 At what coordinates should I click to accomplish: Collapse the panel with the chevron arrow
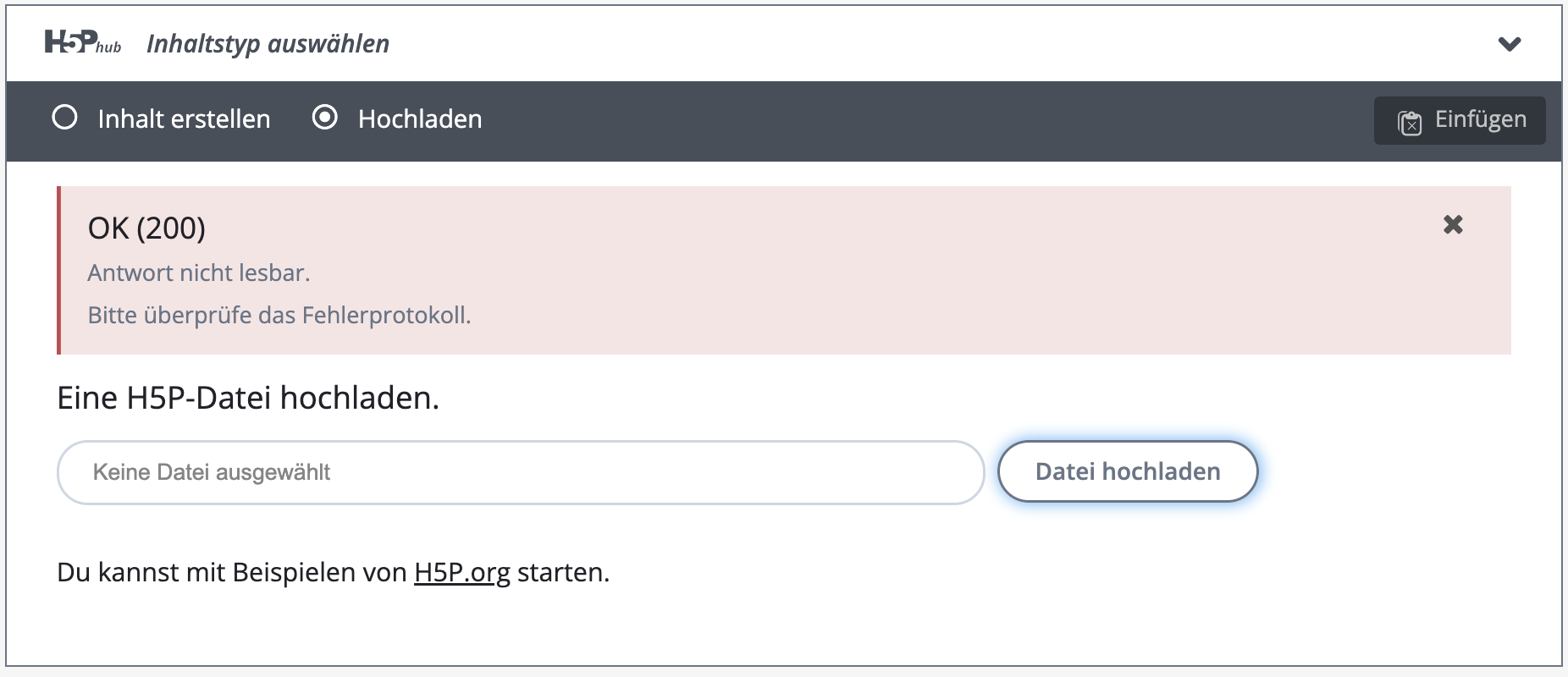[x=1510, y=44]
